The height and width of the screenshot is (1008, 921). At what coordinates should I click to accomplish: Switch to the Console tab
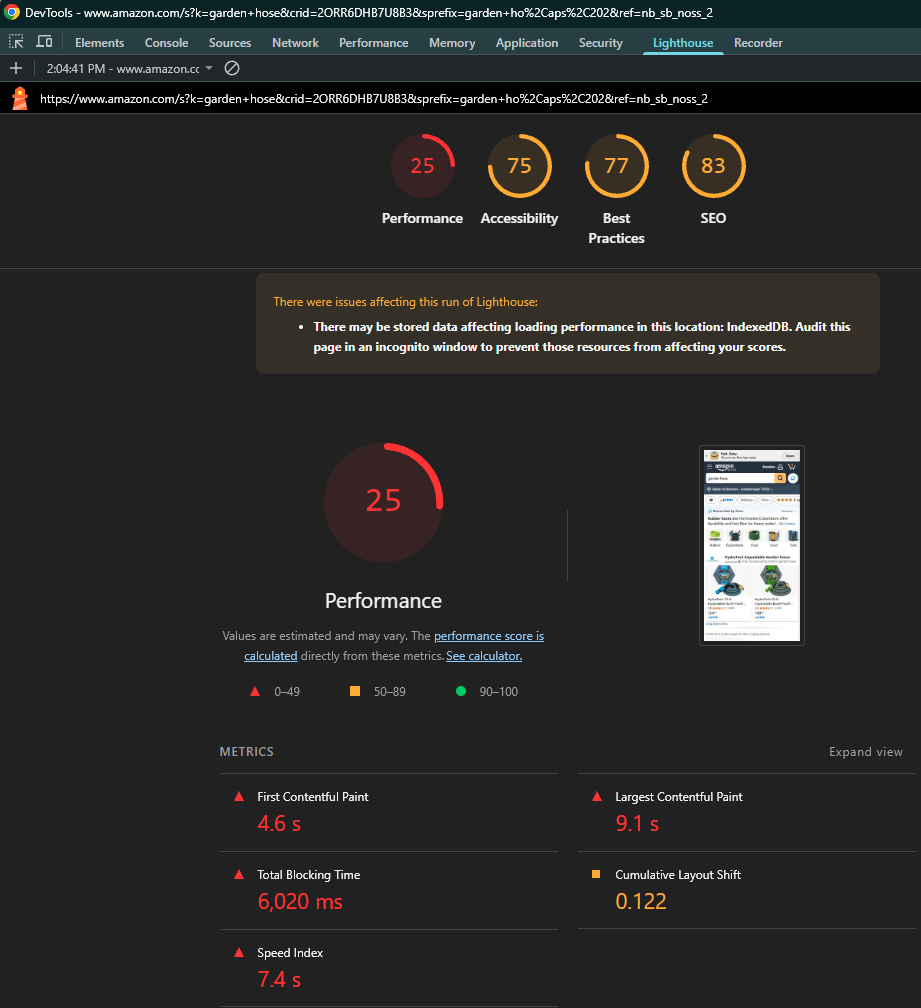coord(166,42)
